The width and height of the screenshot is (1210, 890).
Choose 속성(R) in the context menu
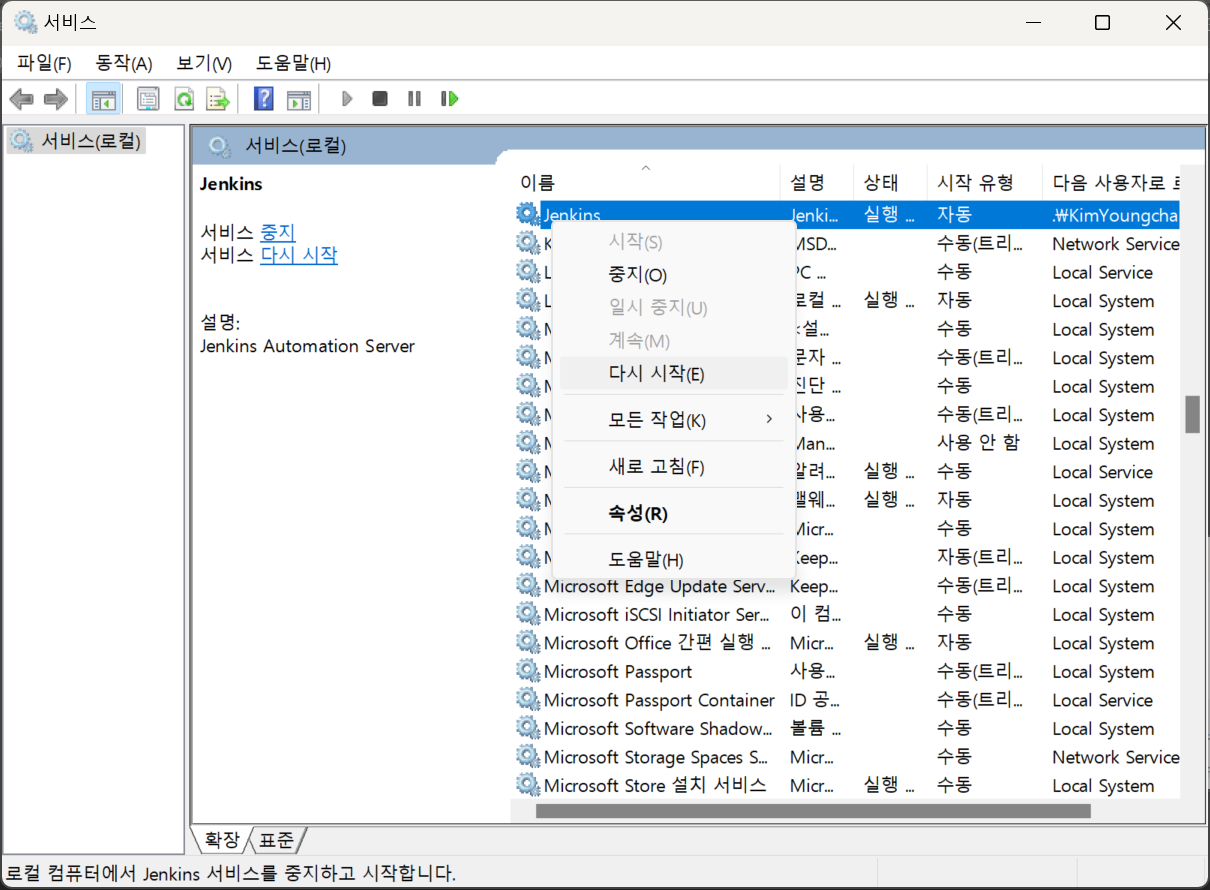click(x=672, y=514)
